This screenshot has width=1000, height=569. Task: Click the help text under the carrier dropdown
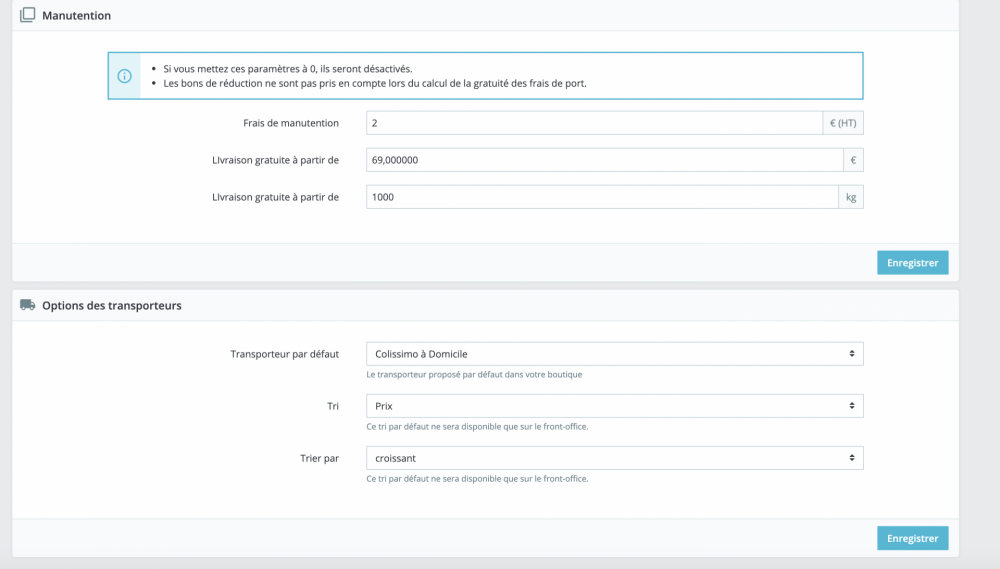click(x=474, y=375)
